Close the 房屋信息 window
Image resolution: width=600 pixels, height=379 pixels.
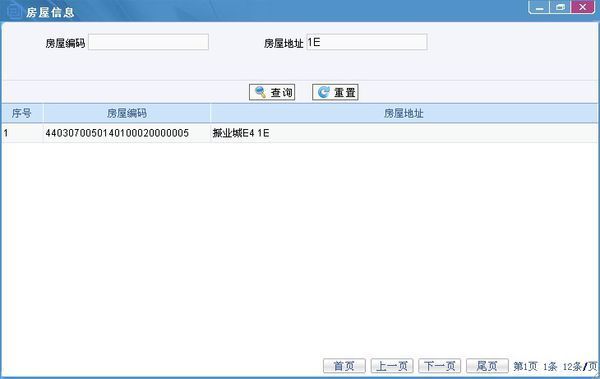583,8
